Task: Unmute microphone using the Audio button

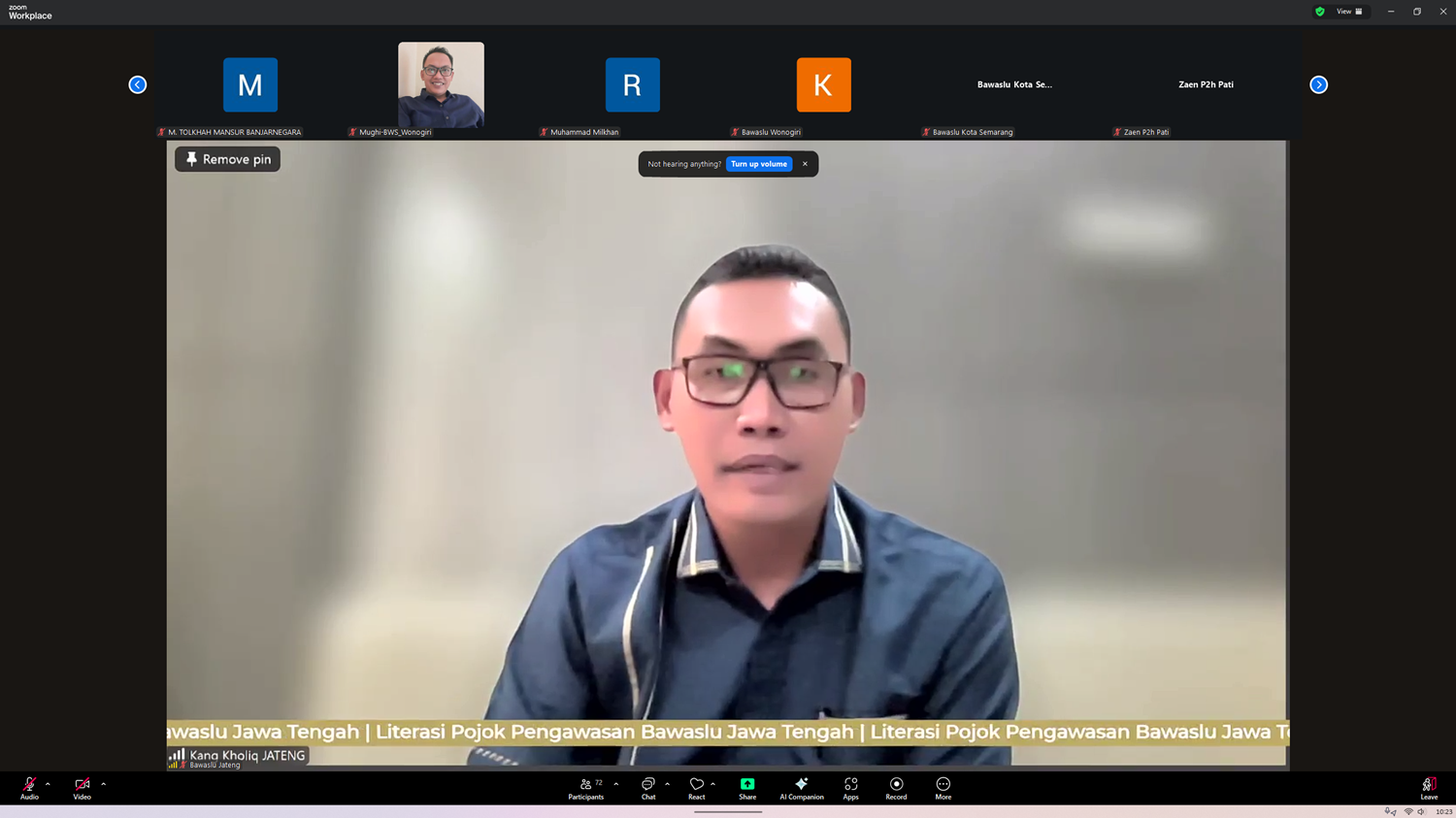Action: click(29, 788)
